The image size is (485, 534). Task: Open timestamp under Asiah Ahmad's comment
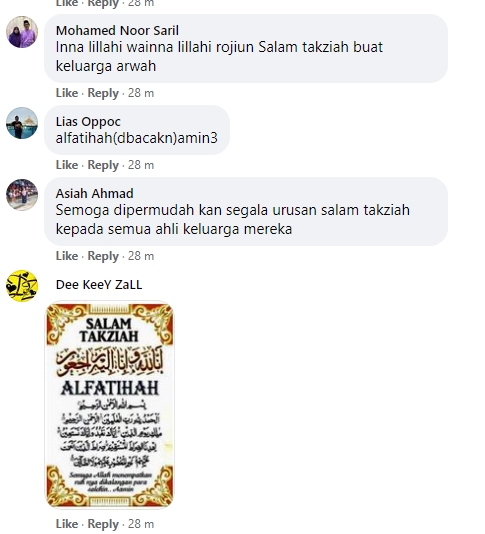(141, 256)
